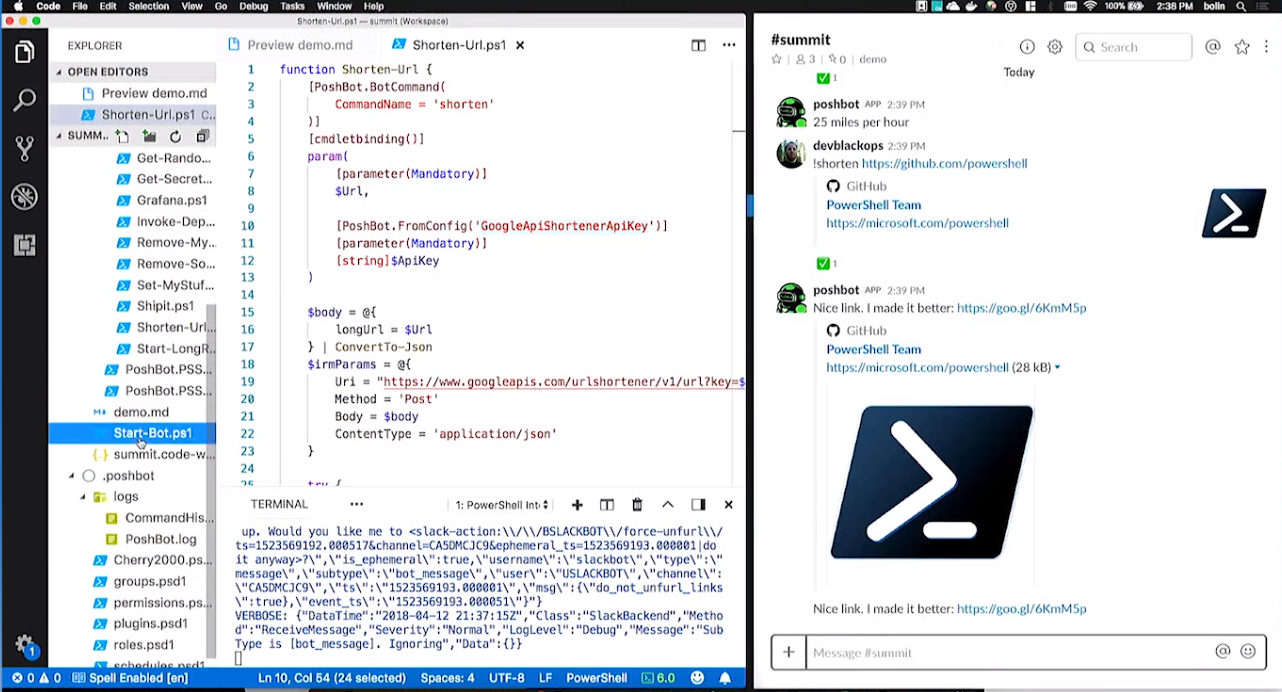Open the Source Control view

24,148
